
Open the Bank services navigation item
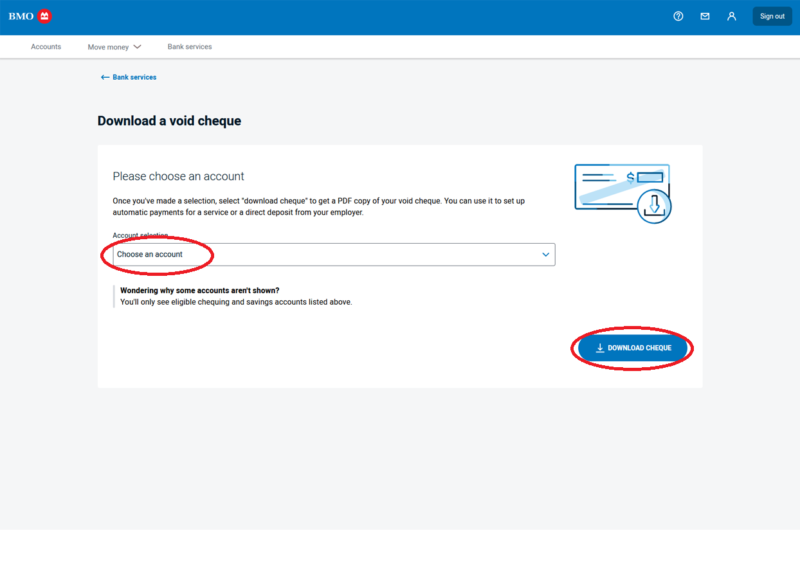point(189,47)
